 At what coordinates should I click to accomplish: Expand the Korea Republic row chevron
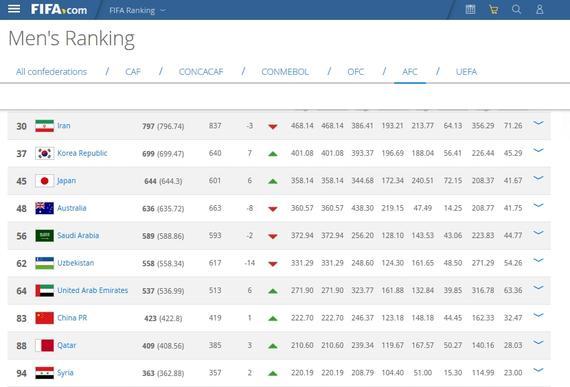538,150
